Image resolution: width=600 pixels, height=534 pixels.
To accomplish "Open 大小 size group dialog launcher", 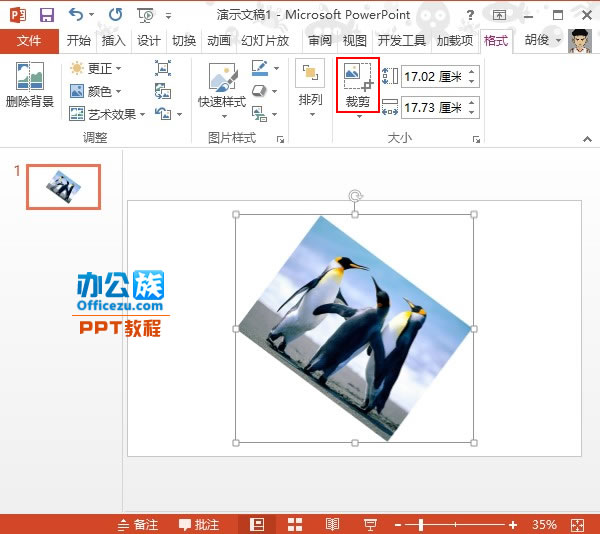I will coord(476,140).
